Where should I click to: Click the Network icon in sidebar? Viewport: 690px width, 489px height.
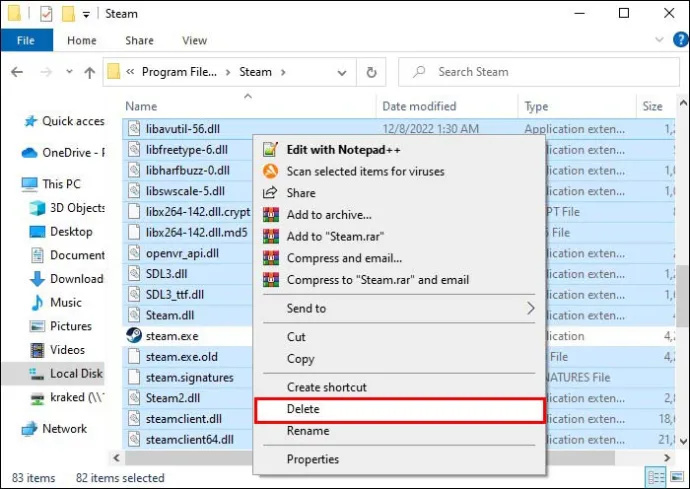click(x=29, y=429)
